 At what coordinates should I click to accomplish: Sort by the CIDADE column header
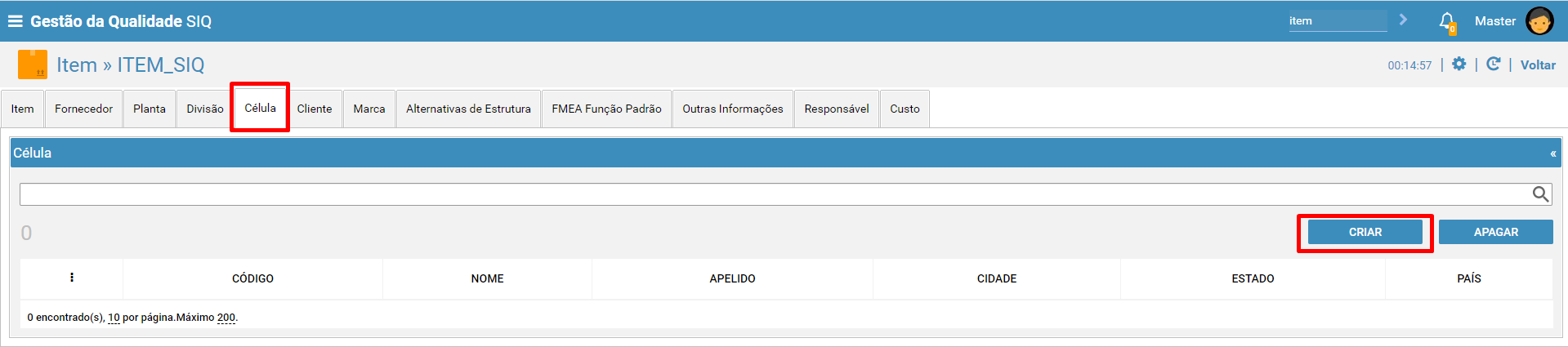(997, 278)
